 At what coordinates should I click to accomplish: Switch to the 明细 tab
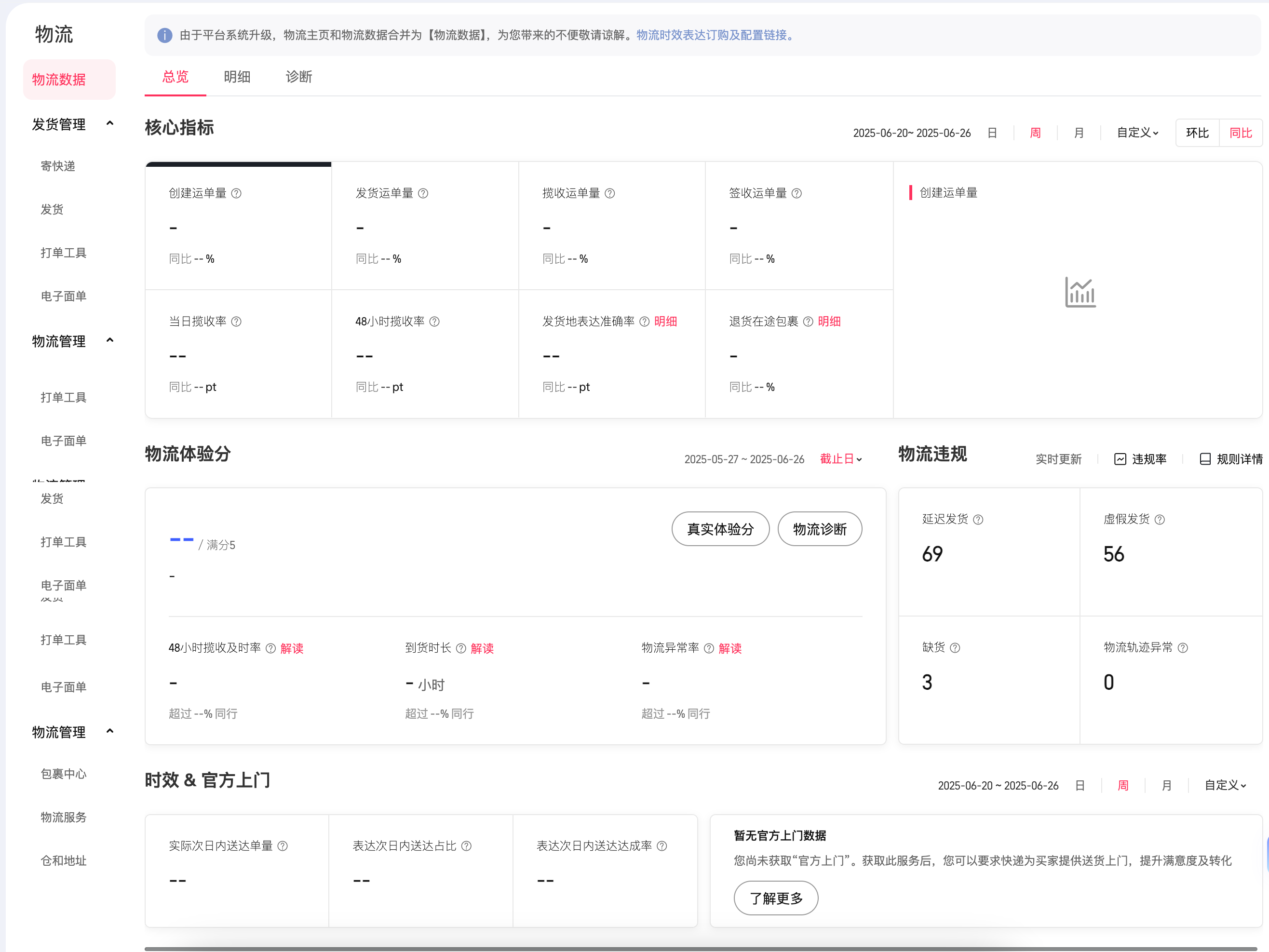pyautogui.click(x=237, y=77)
